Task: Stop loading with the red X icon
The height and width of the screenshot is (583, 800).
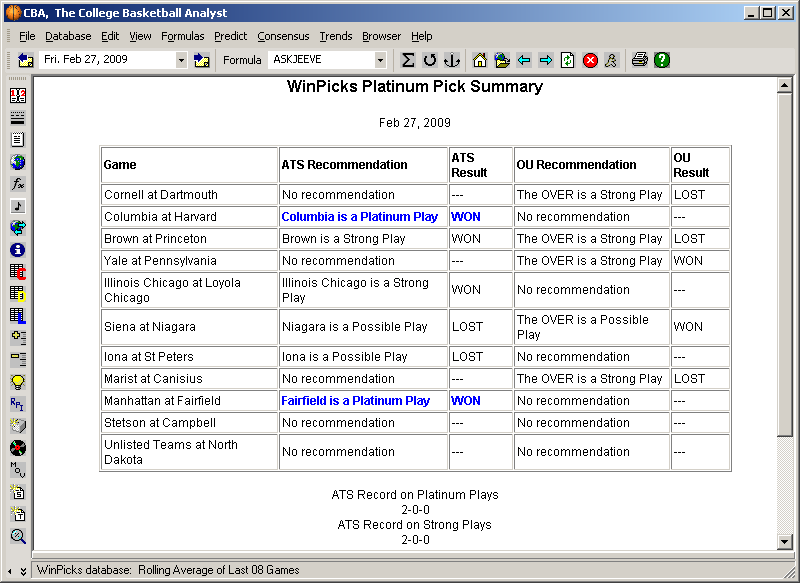Action: click(590, 60)
